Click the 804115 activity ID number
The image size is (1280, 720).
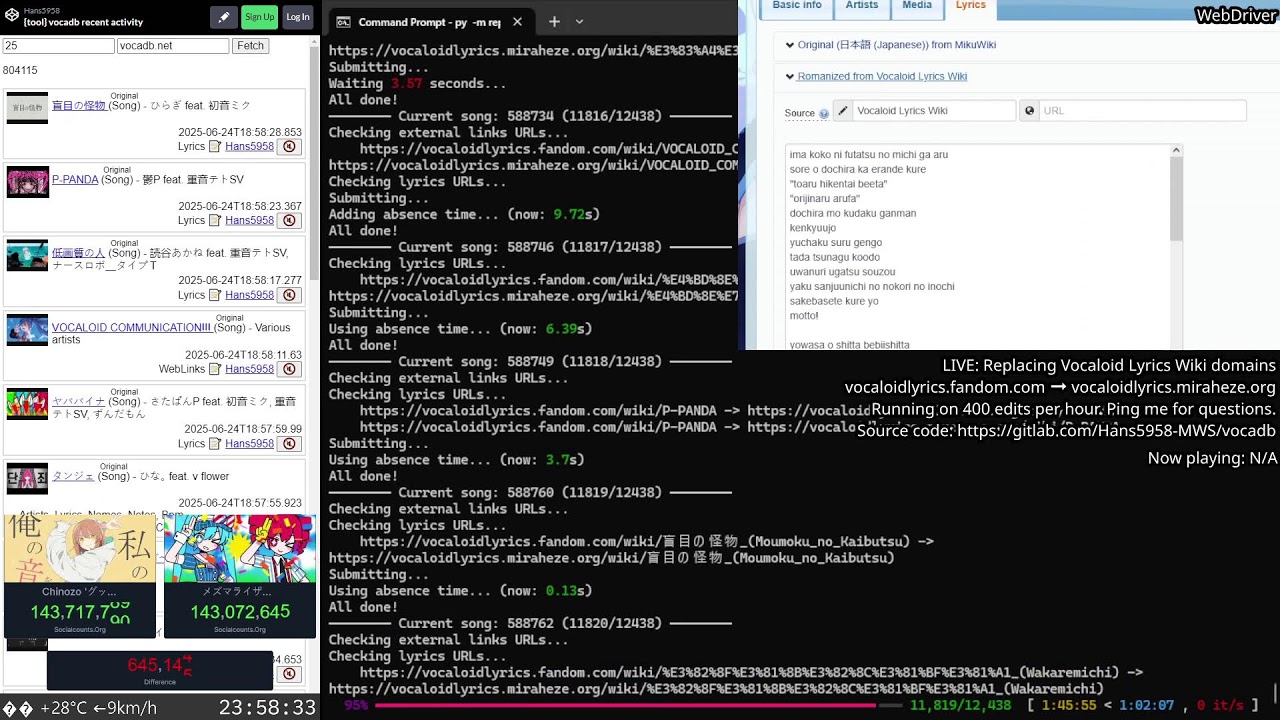(20, 70)
